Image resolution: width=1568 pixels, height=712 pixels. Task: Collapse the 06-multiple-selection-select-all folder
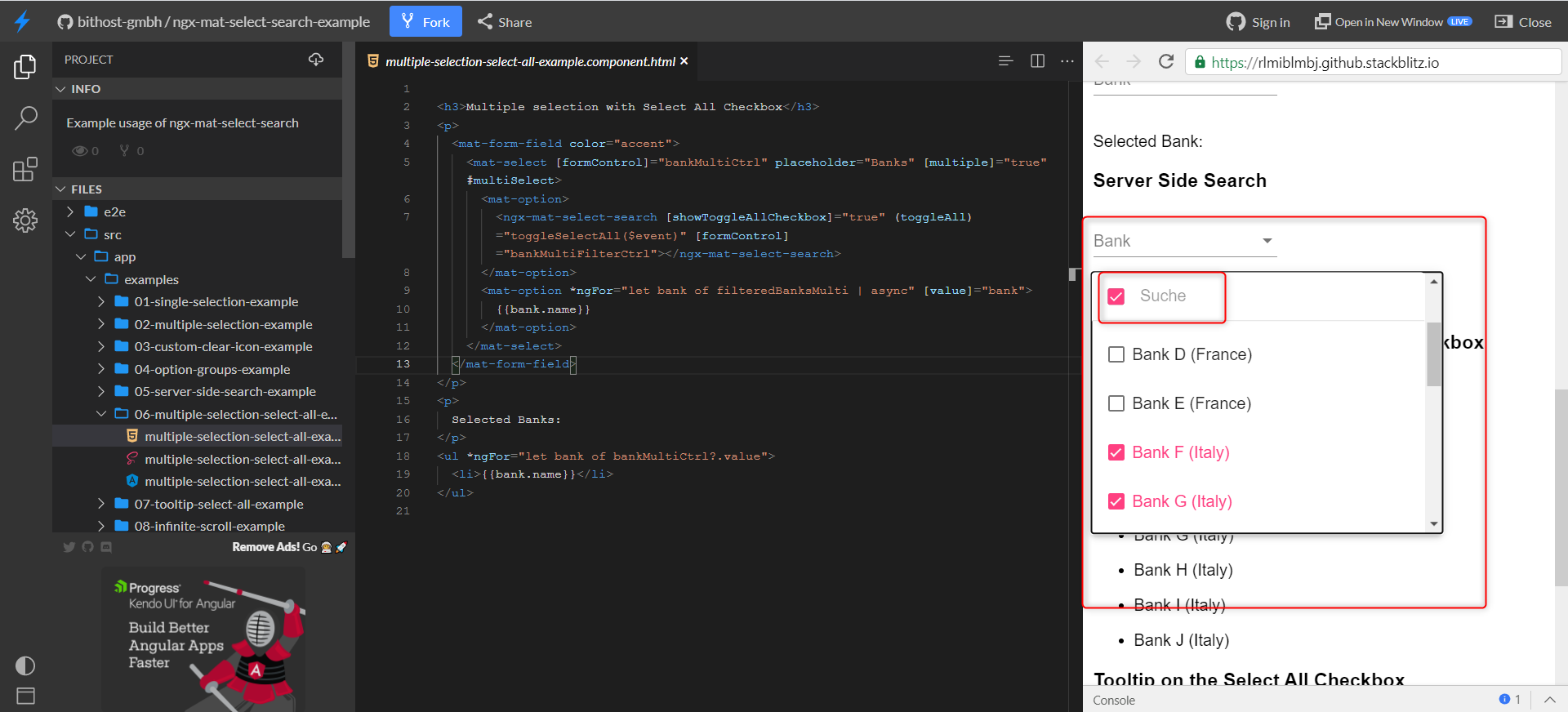[x=101, y=414]
